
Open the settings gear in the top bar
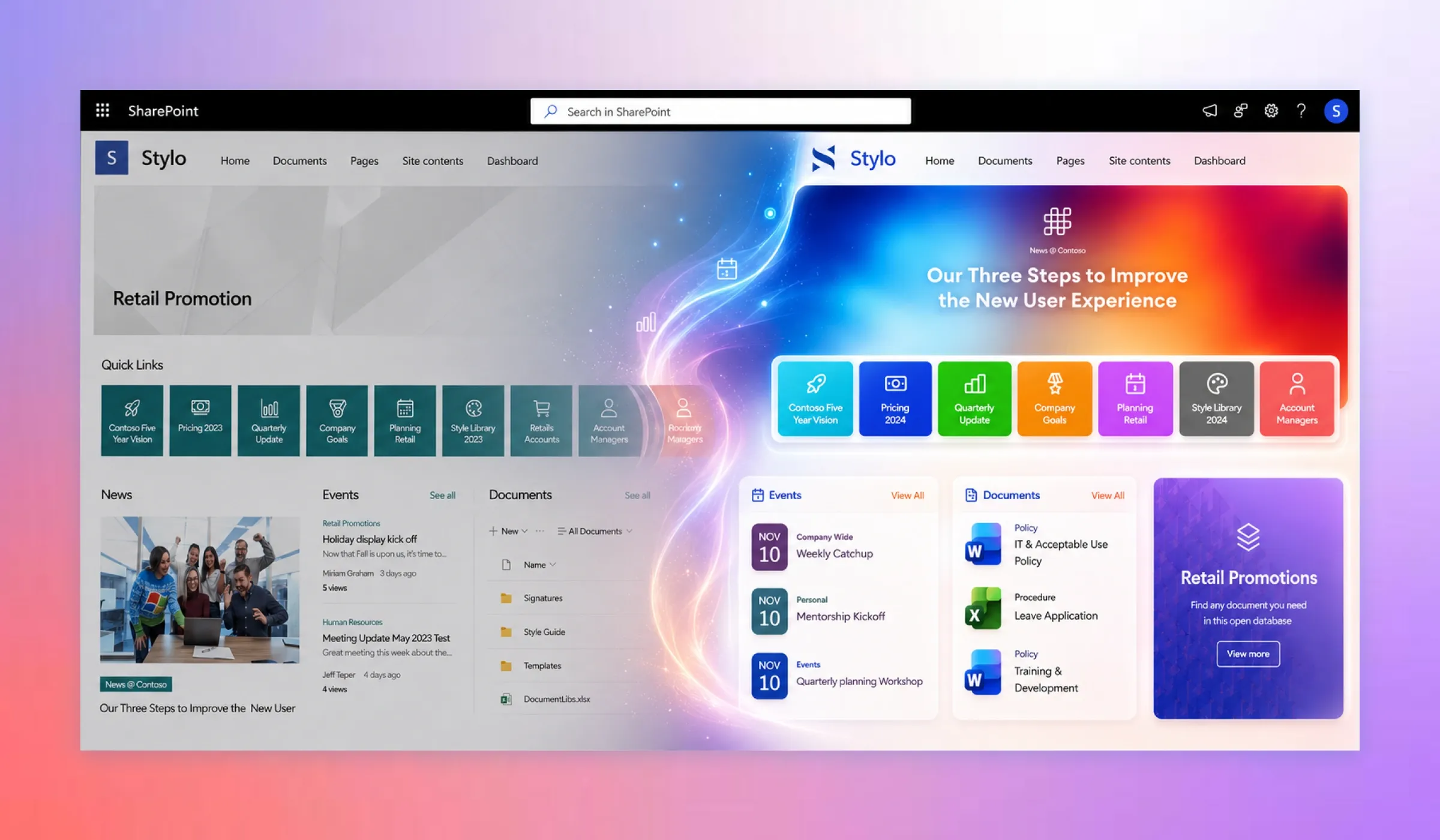click(x=1271, y=110)
